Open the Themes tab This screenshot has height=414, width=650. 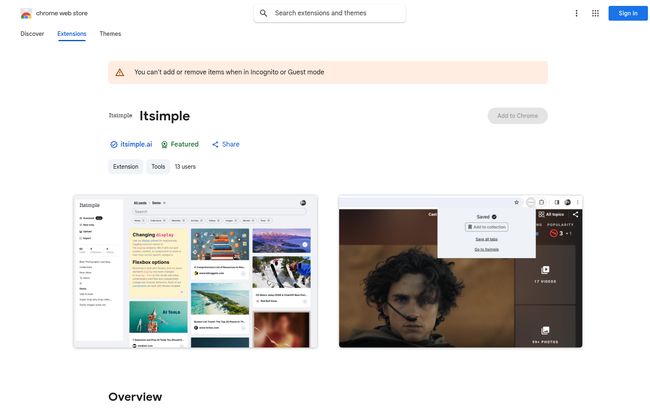pos(110,34)
